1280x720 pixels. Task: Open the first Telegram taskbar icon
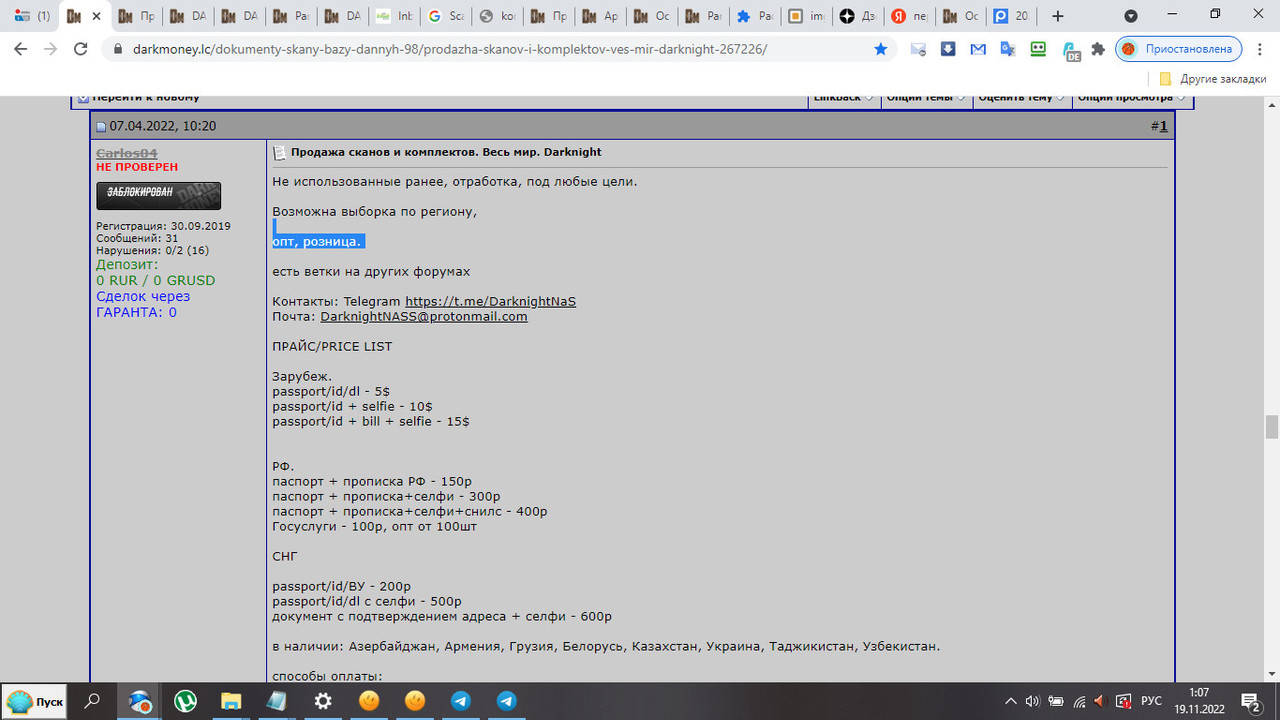click(x=461, y=701)
